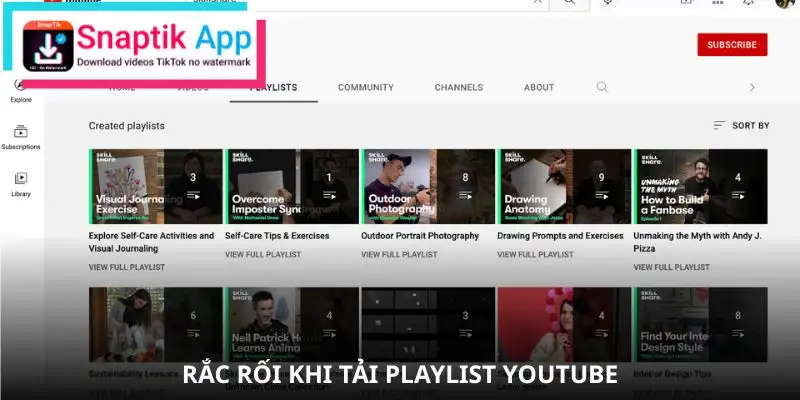The height and width of the screenshot is (400, 800).
Task: Click the red SUBSCRIBE button
Action: click(x=732, y=45)
